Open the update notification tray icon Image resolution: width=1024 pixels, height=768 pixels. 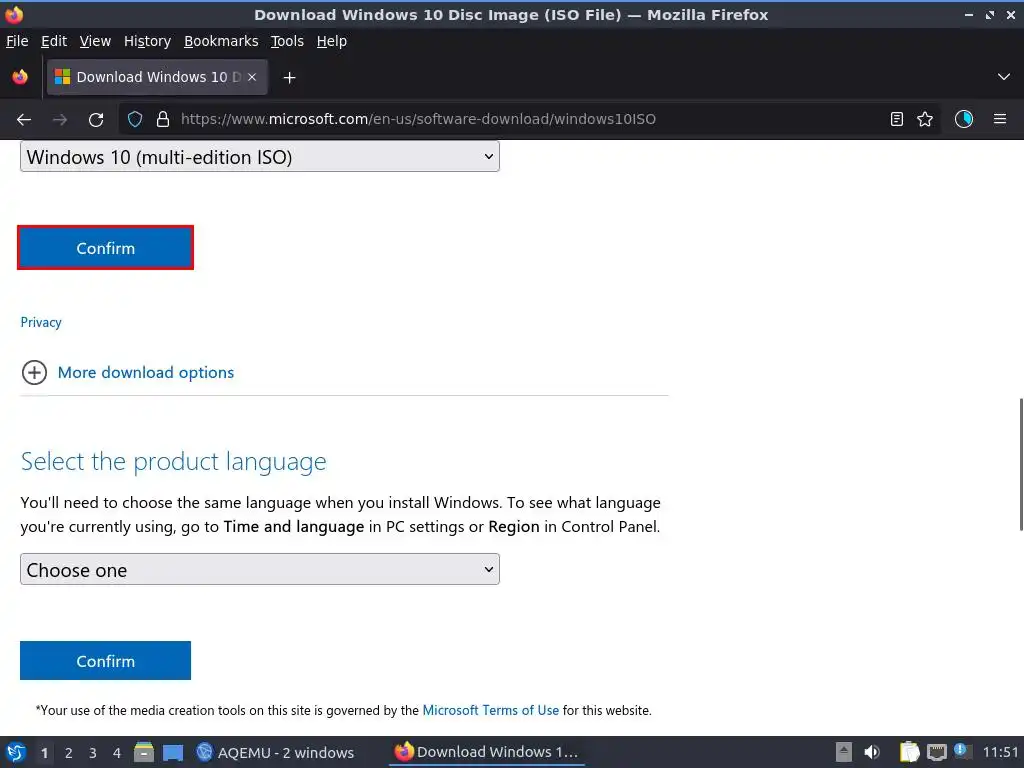coord(961,750)
